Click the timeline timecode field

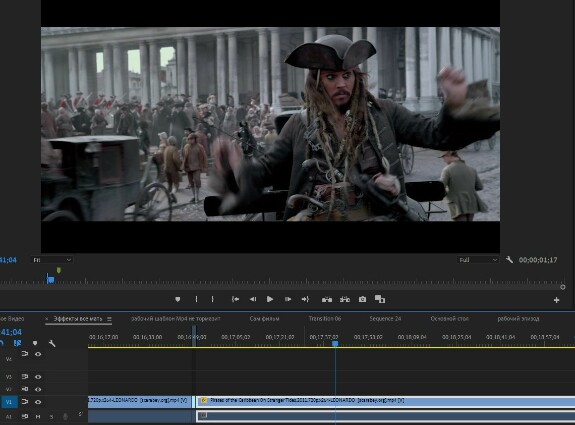click(x=11, y=332)
